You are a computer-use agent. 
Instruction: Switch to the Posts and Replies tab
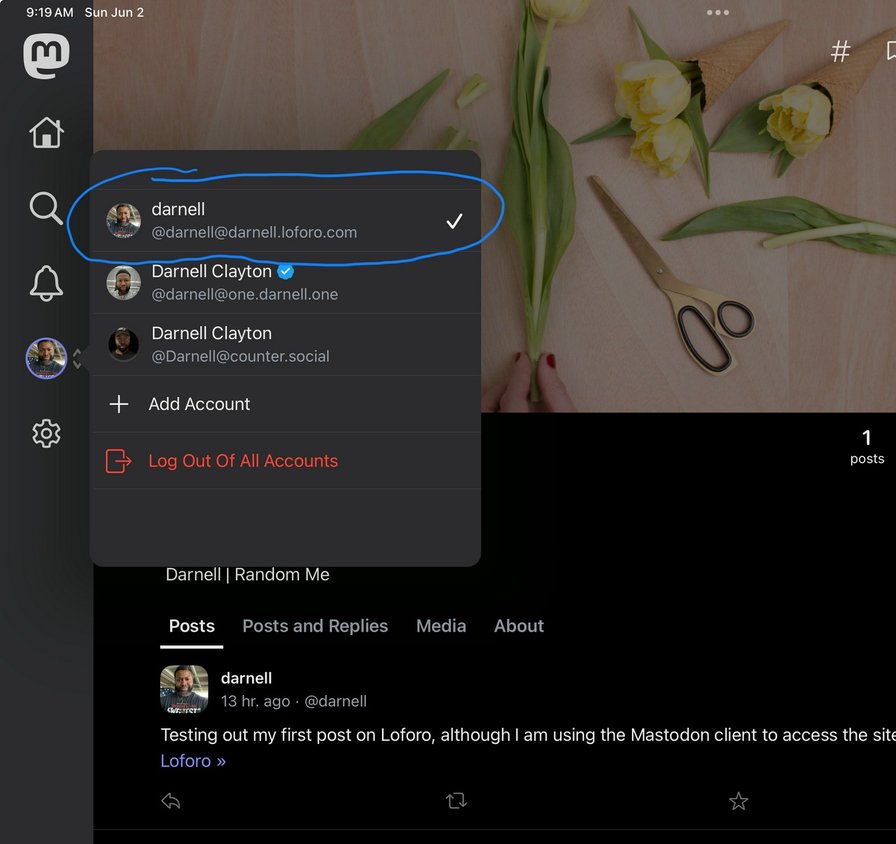(x=315, y=626)
